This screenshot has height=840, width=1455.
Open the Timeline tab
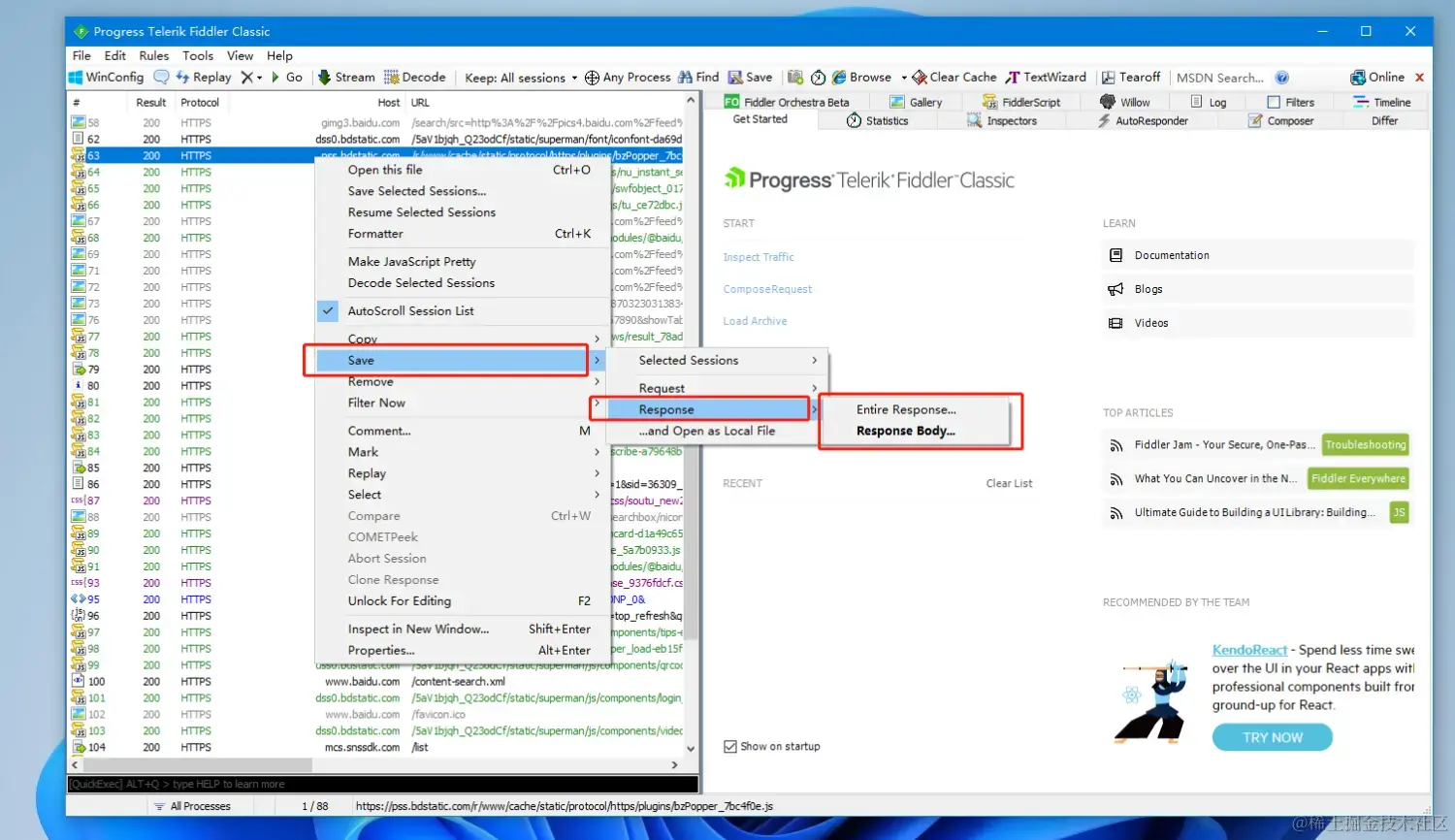[x=1382, y=102]
